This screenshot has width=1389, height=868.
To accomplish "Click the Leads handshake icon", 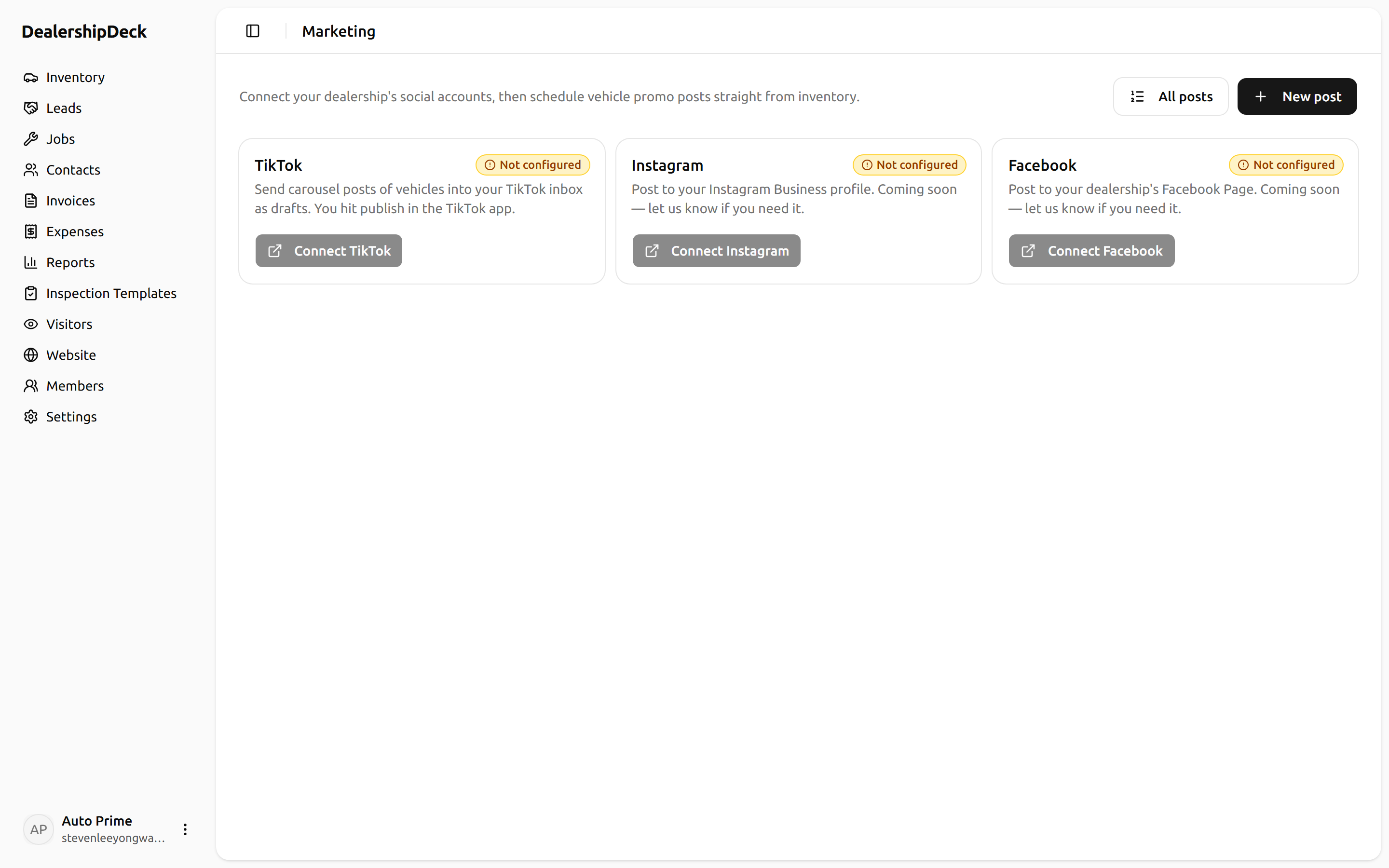I will tap(31, 108).
